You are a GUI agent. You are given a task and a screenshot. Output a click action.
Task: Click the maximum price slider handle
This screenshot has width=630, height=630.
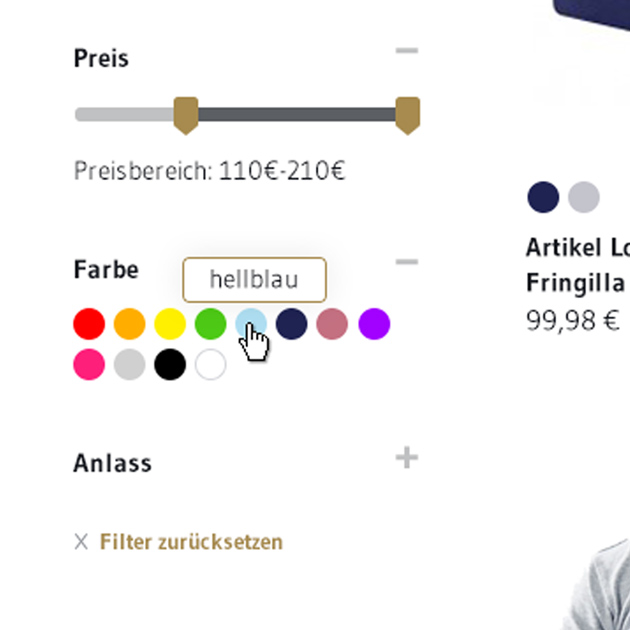pos(407,116)
